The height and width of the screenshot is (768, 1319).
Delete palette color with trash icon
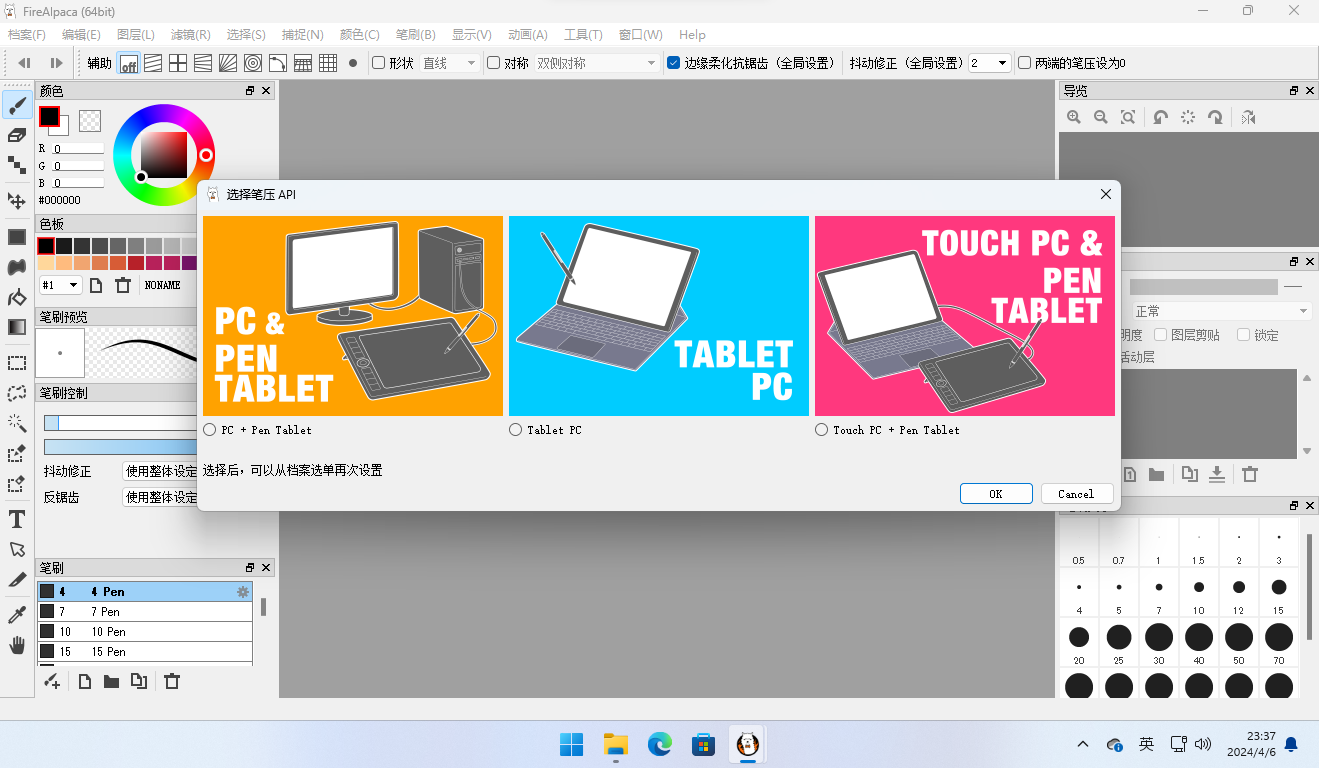coord(123,285)
